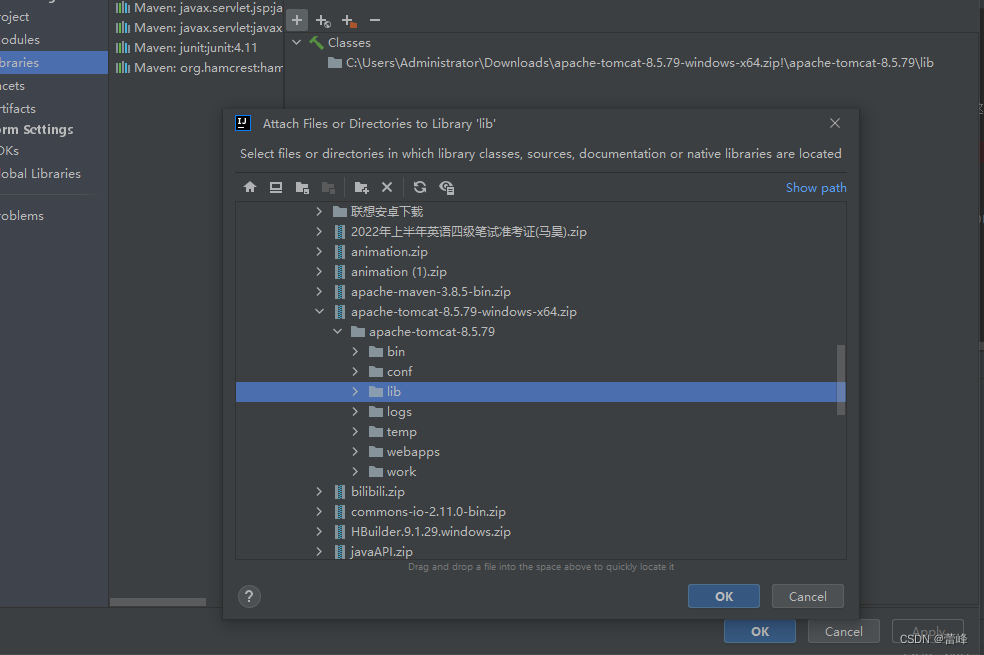Click the library list horizontal scrollbar
Viewport: 984px width, 655px height.
click(158, 602)
